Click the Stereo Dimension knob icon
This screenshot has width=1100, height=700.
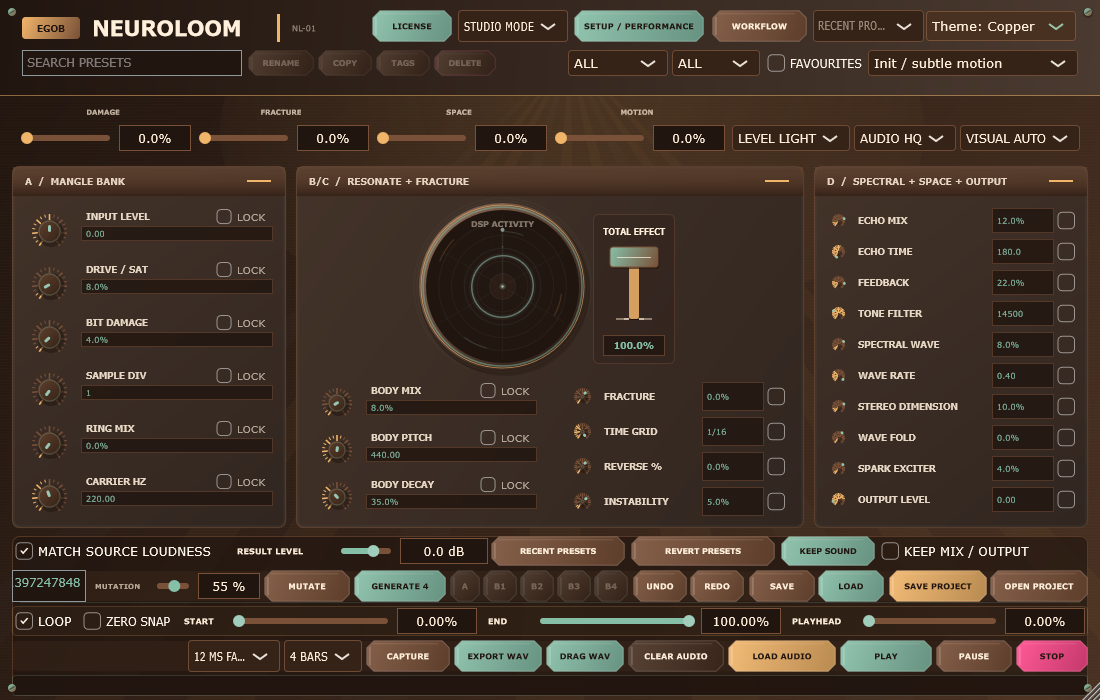pyautogui.click(x=838, y=406)
